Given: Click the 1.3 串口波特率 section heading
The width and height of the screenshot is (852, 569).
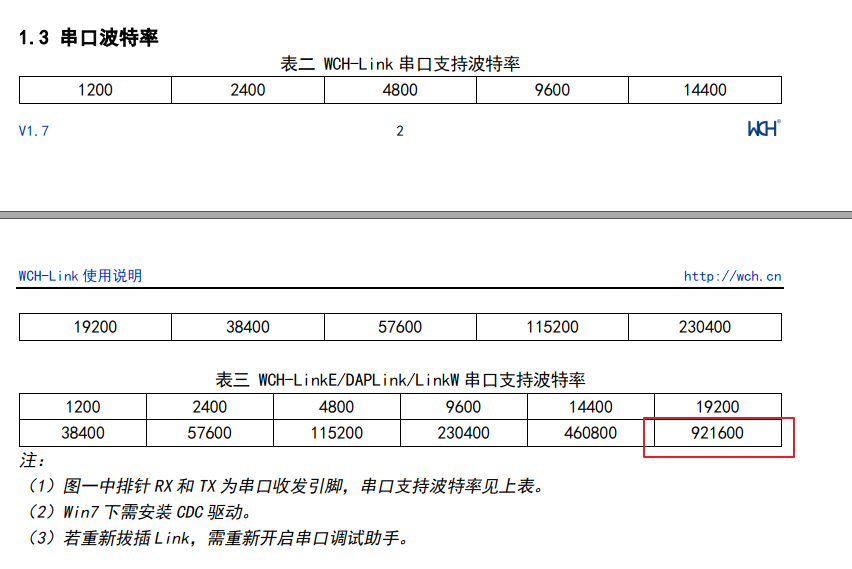Looking at the screenshot, I should coord(89,38).
